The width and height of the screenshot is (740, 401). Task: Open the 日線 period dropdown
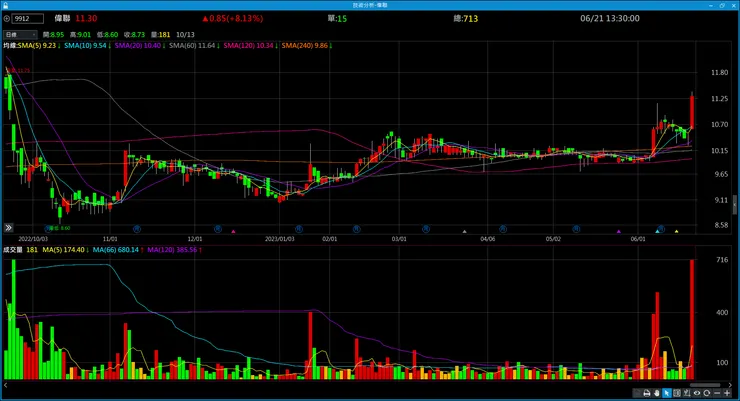[20, 34]
